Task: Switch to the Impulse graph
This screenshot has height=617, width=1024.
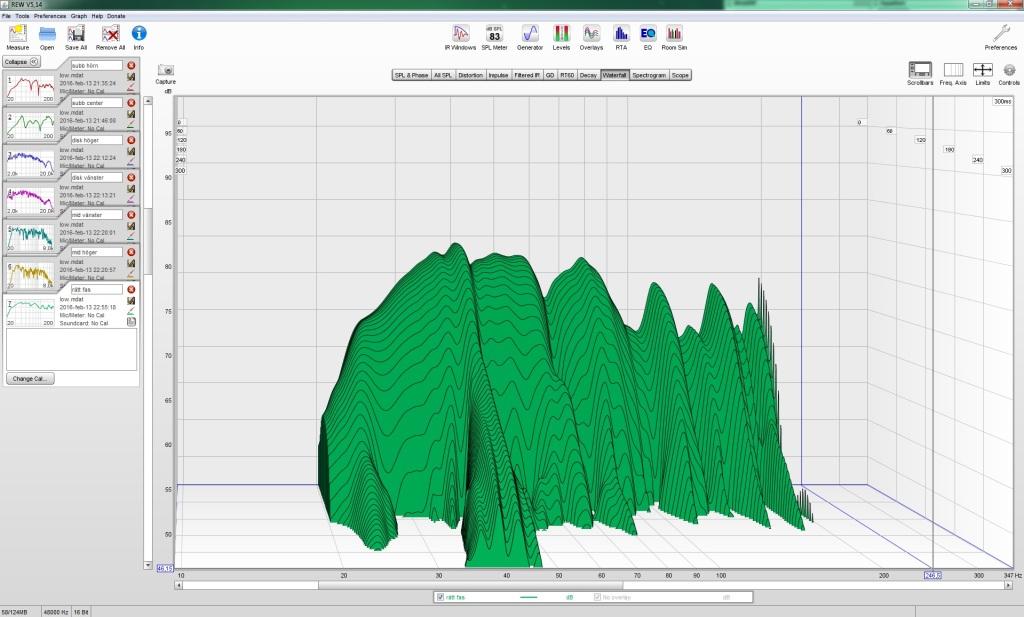Action: coord(498,75)
